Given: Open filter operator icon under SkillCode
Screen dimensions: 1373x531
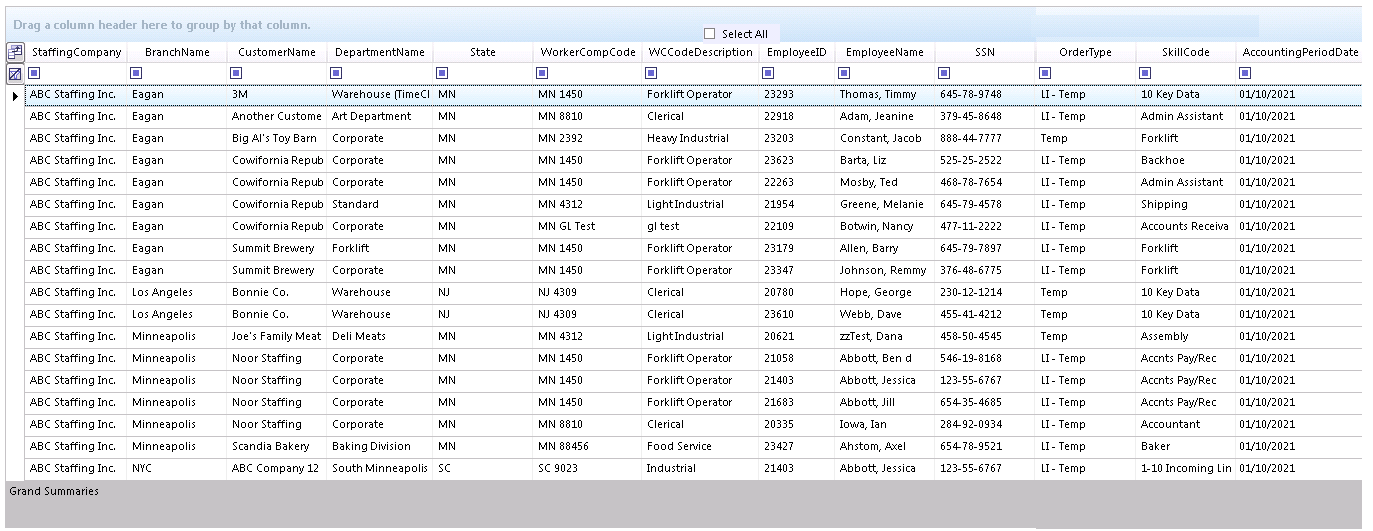Looking at the screenshot, I should coord(1145,73).
